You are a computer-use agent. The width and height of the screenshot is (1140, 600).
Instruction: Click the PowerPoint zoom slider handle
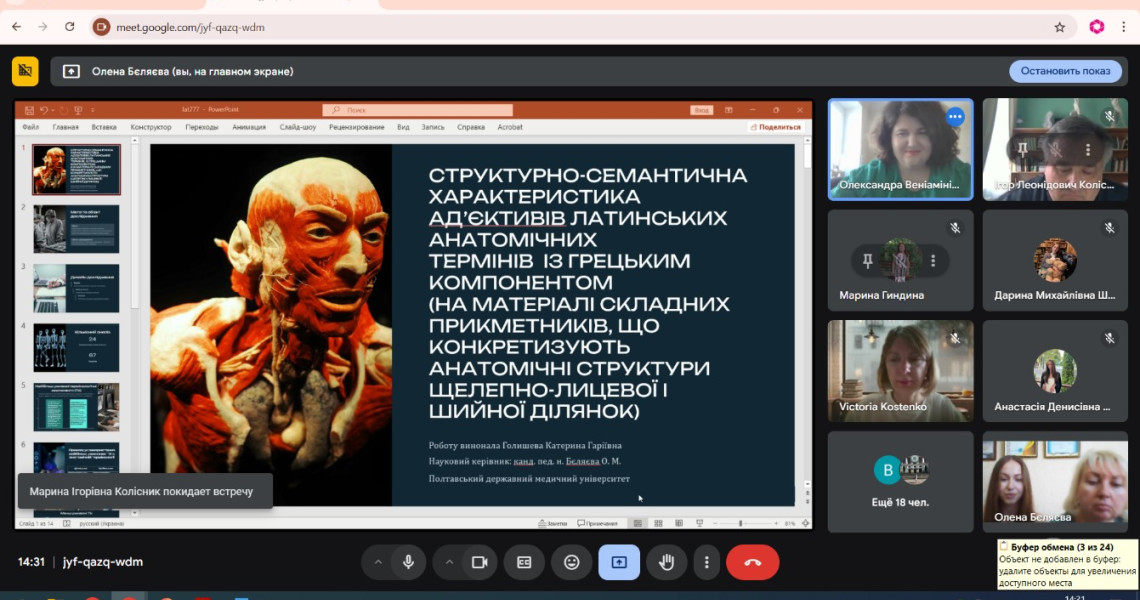pos(741,523)
